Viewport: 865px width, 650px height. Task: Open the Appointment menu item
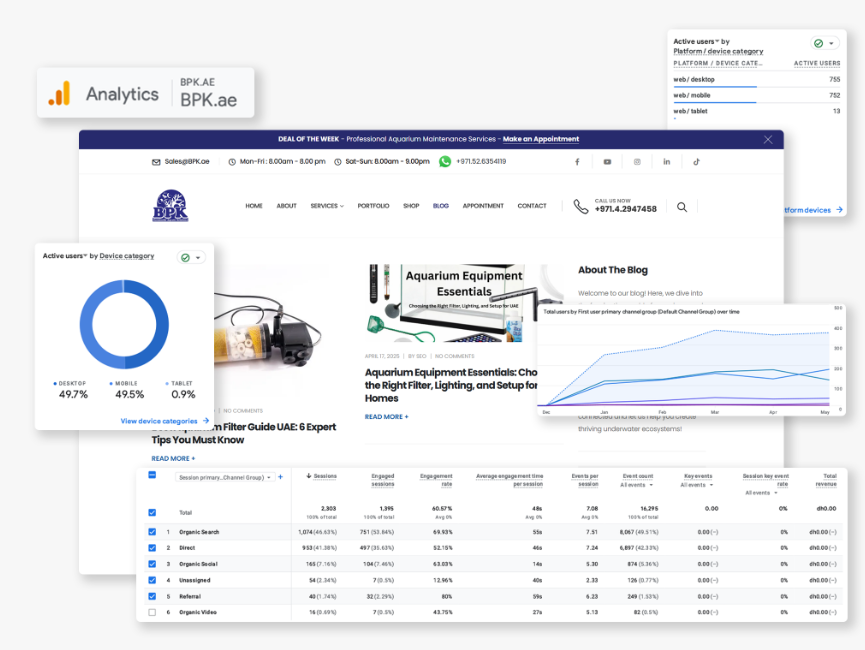[483, 206]
